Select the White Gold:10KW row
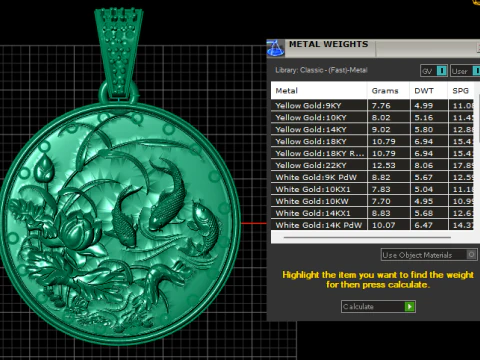This screenshot has width=480, height=360. pyautogui.click(x=372, y=202)
